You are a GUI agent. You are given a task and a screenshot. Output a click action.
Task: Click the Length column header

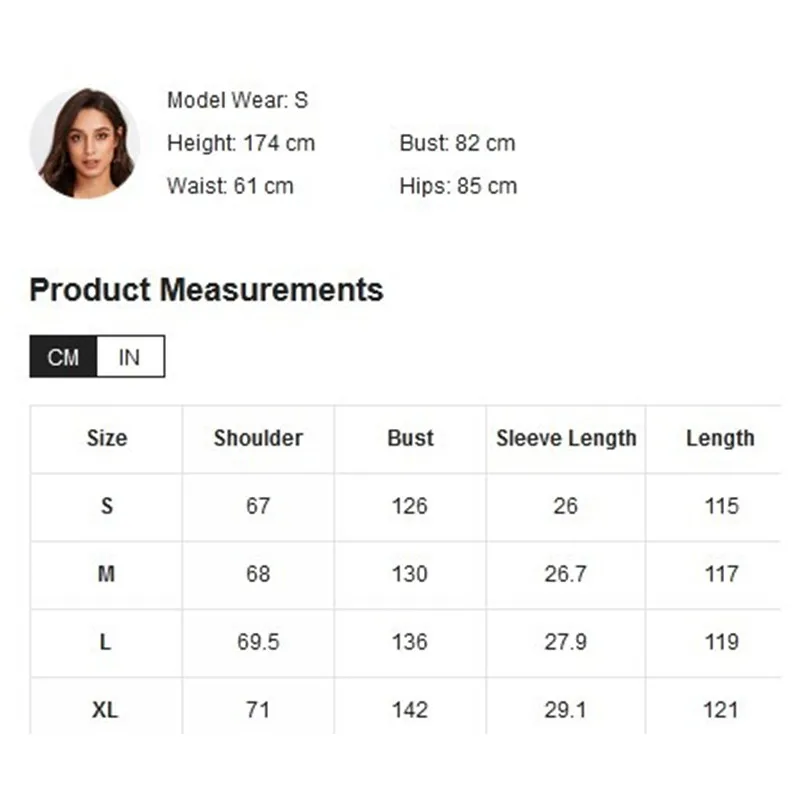coord(720,438)
